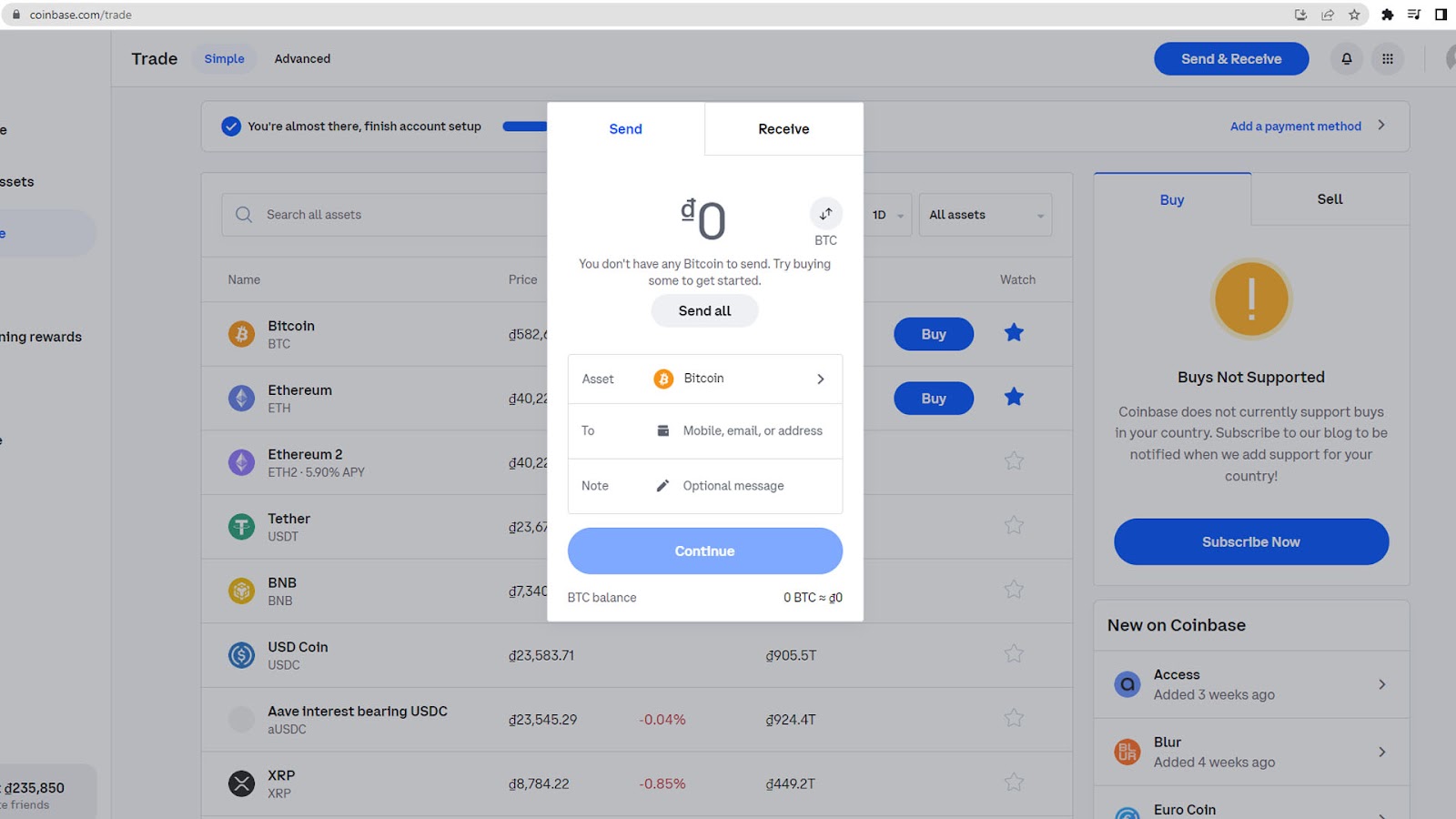Click the Subscribe Now button
This screenshot has width=1456, height=819.
1251,542
